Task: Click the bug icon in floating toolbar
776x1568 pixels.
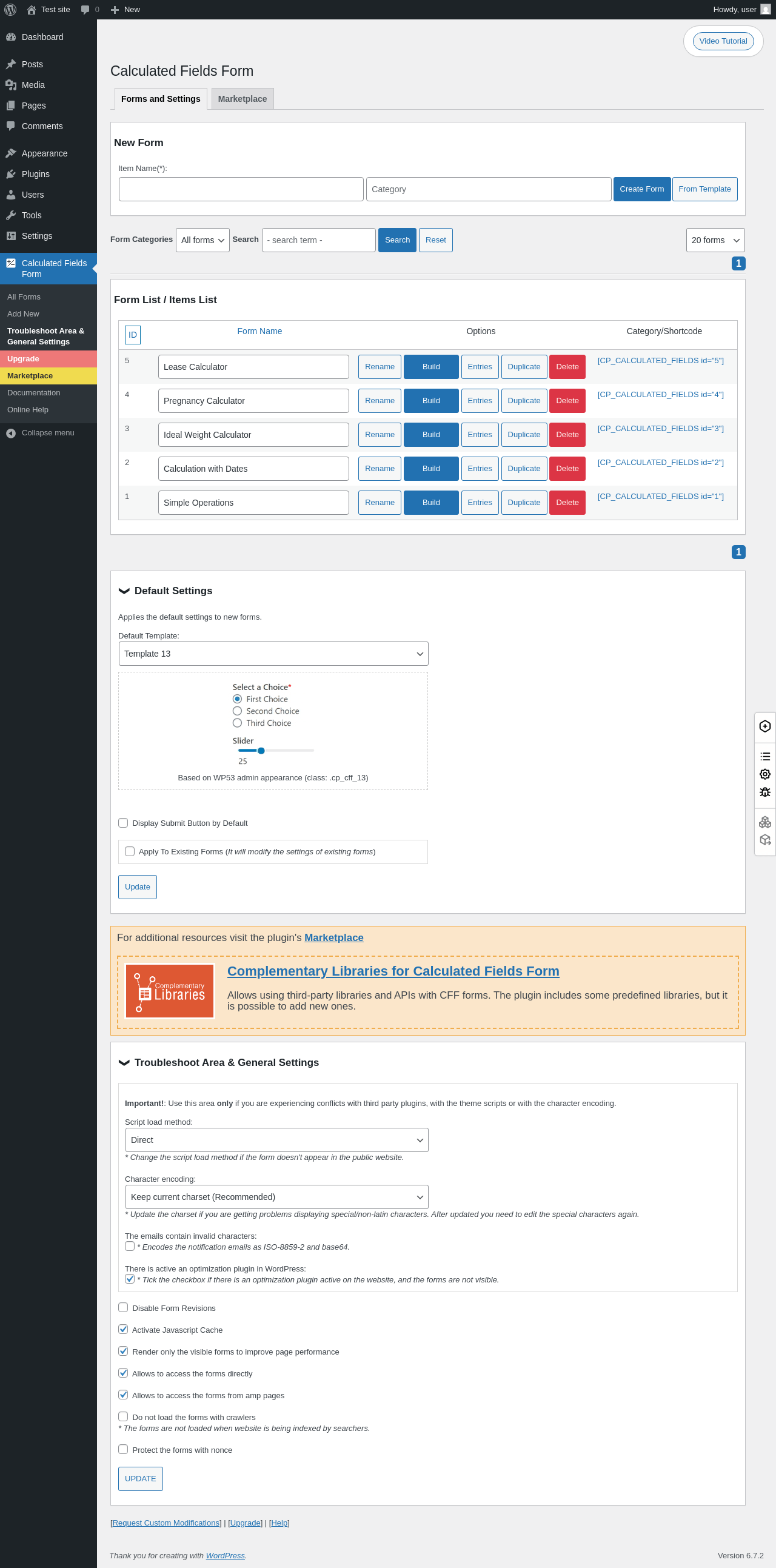Action: tap(765, 792)
